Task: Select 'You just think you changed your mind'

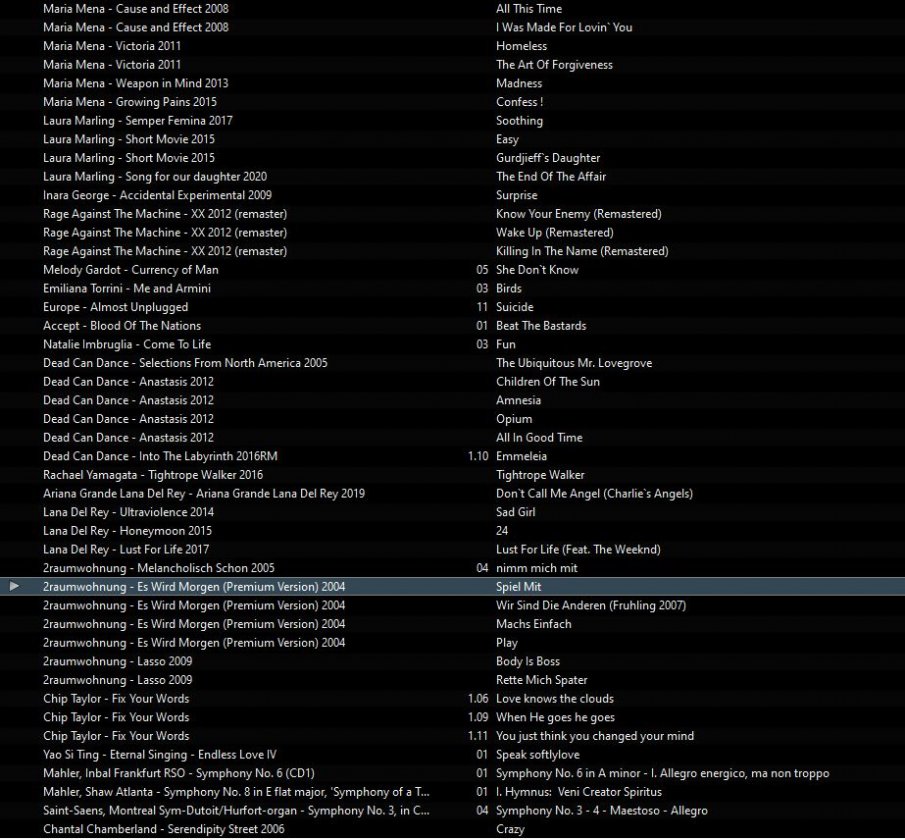Action: click(594, 736)
